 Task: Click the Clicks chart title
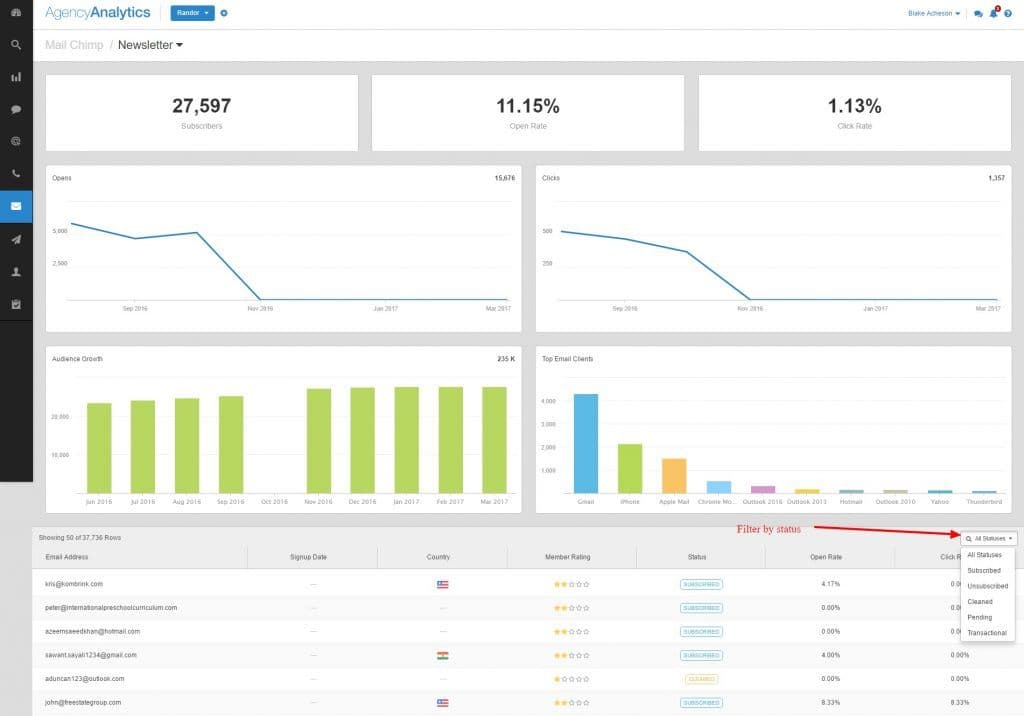(x=551, y=178)
